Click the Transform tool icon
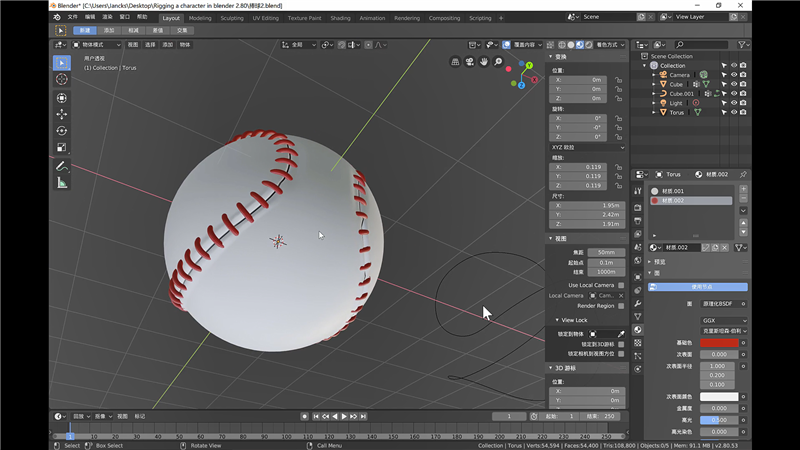Image resolution: width=800 pixels, height=450 pixels. click(x=62, y=98)
